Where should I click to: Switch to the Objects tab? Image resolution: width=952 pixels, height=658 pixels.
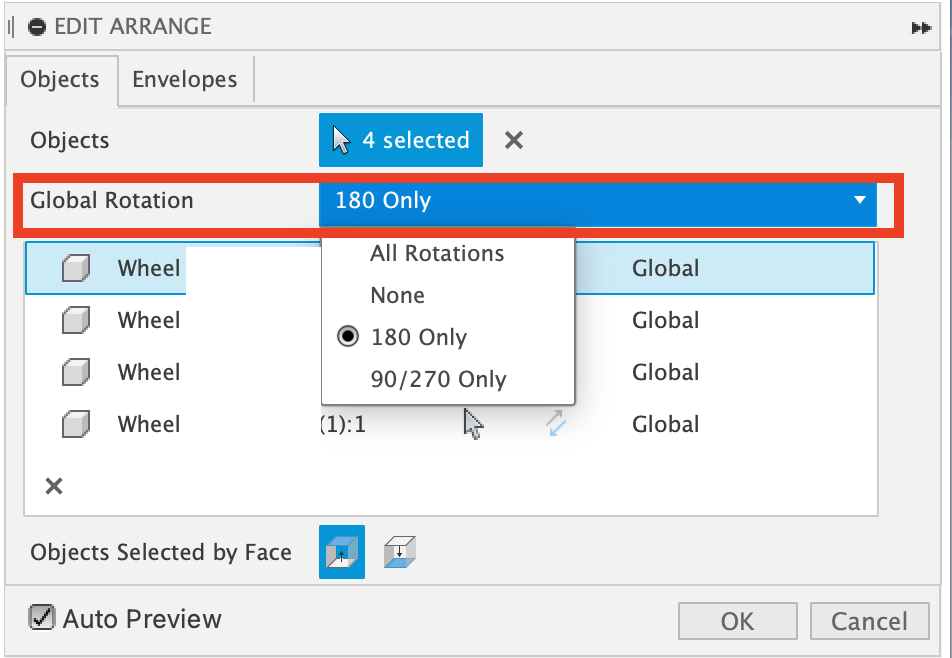(60, 79)
